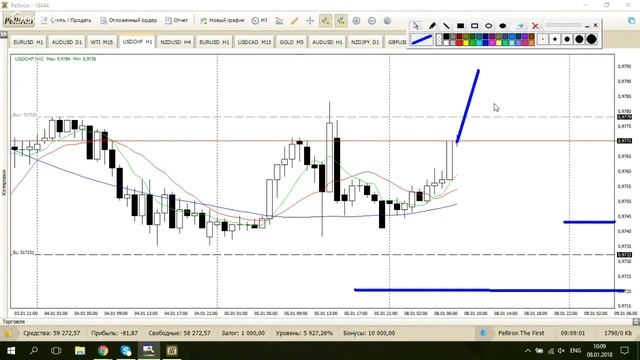Open File Explorer from the taskbar
The width and height of the screenshot is (640, 360).
[80, 351]
